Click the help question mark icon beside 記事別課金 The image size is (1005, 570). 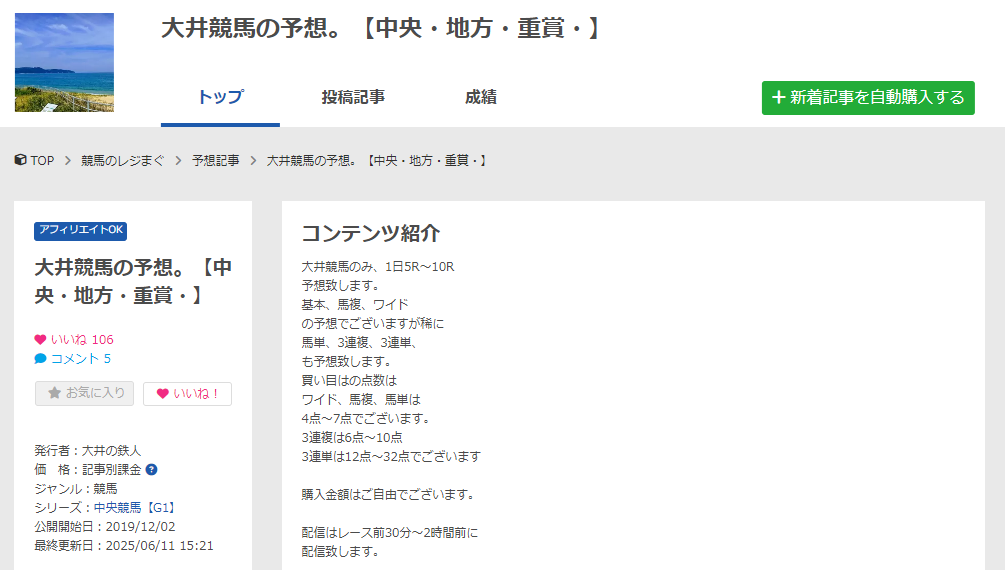point(151,469)
